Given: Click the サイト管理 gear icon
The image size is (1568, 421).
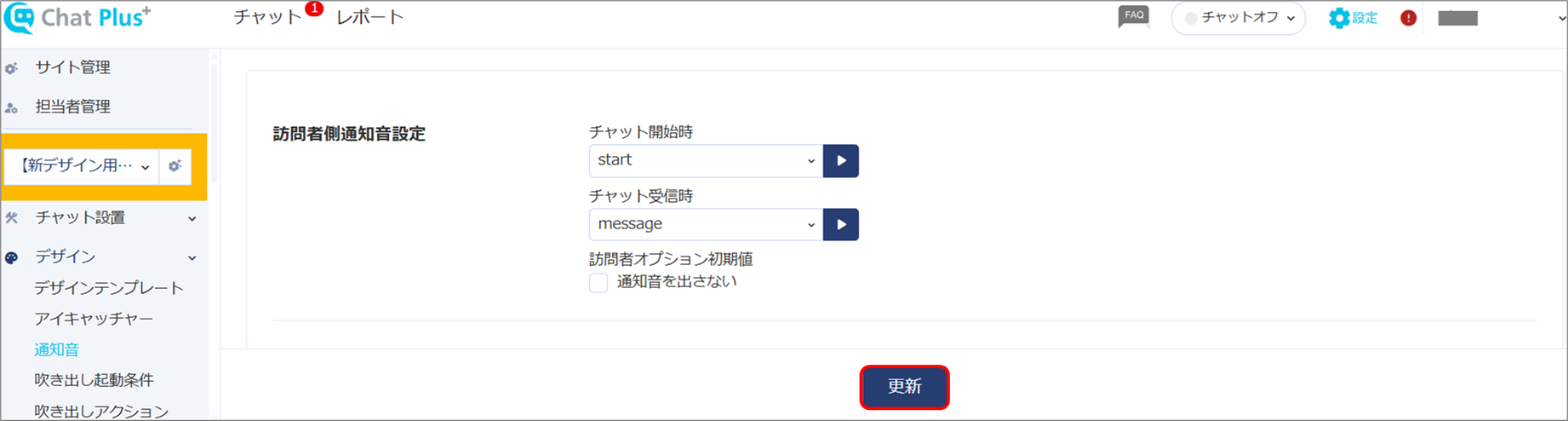Looking at the screenshot, I should tap(11, 67).
